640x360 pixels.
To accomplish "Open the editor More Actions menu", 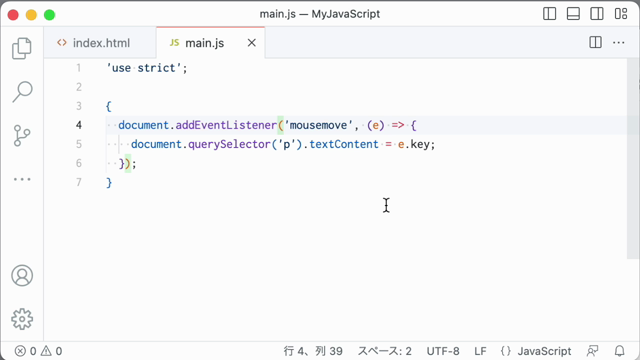I will click(619, 42).
